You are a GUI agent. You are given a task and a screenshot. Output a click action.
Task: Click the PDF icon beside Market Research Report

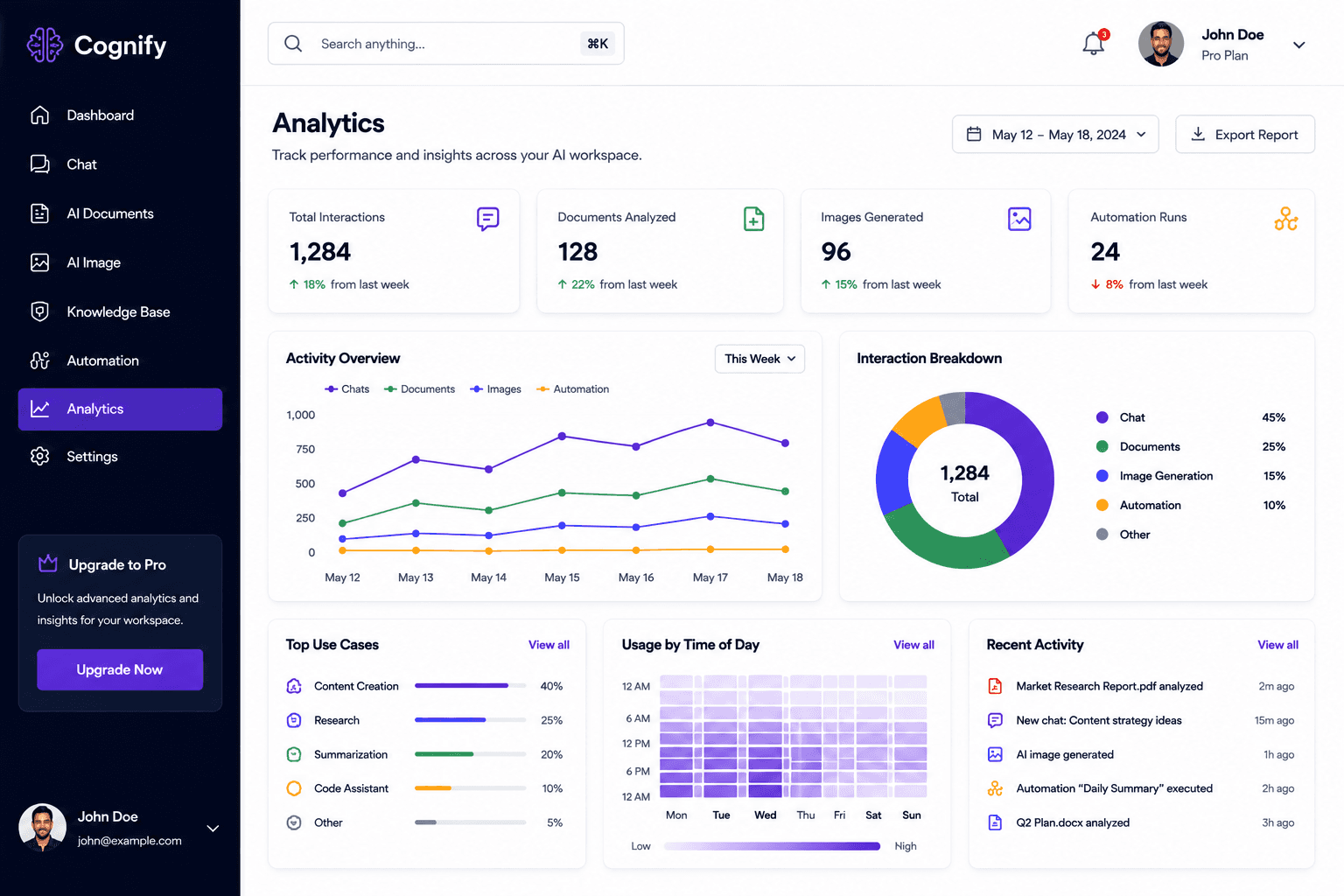click(x=995, y=686)
